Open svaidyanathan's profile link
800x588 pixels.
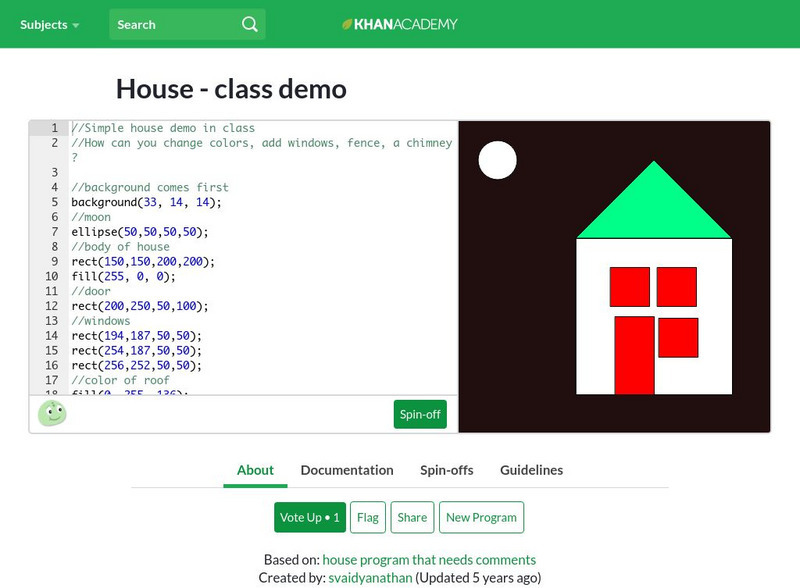pyautogui.click(x=370, y=578)
